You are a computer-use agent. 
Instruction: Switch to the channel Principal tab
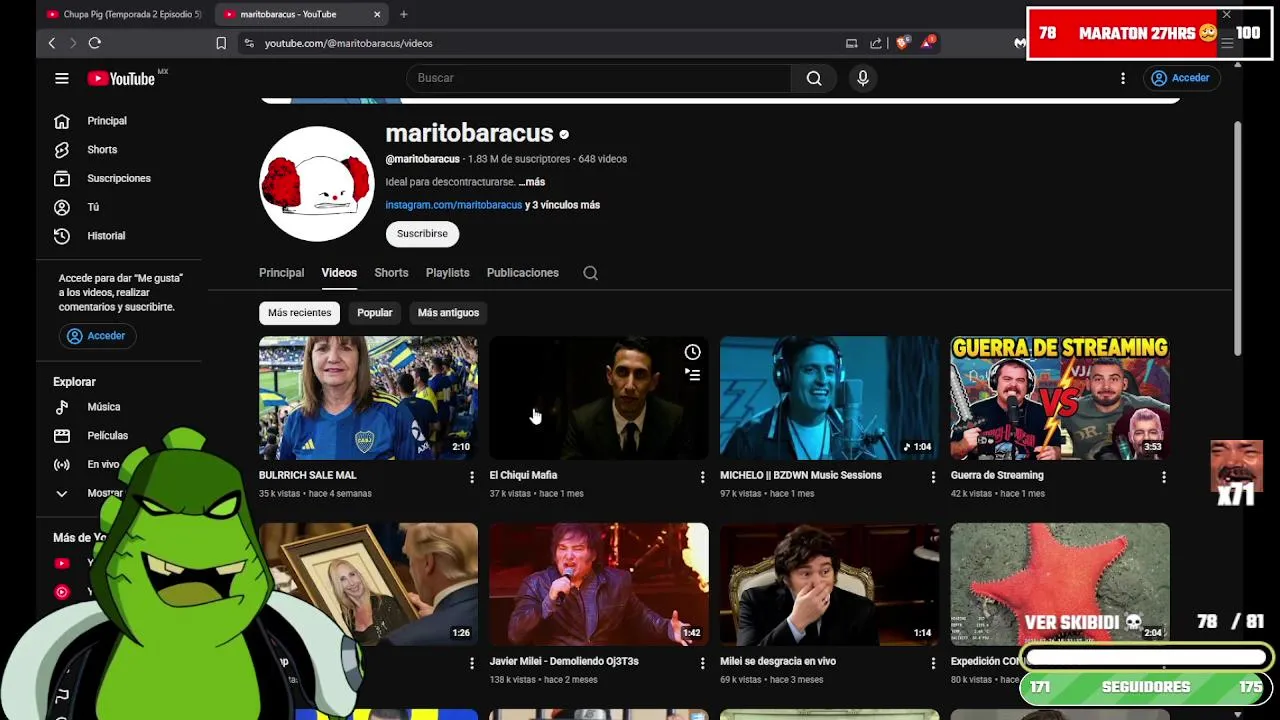click(x=281, y=273)
